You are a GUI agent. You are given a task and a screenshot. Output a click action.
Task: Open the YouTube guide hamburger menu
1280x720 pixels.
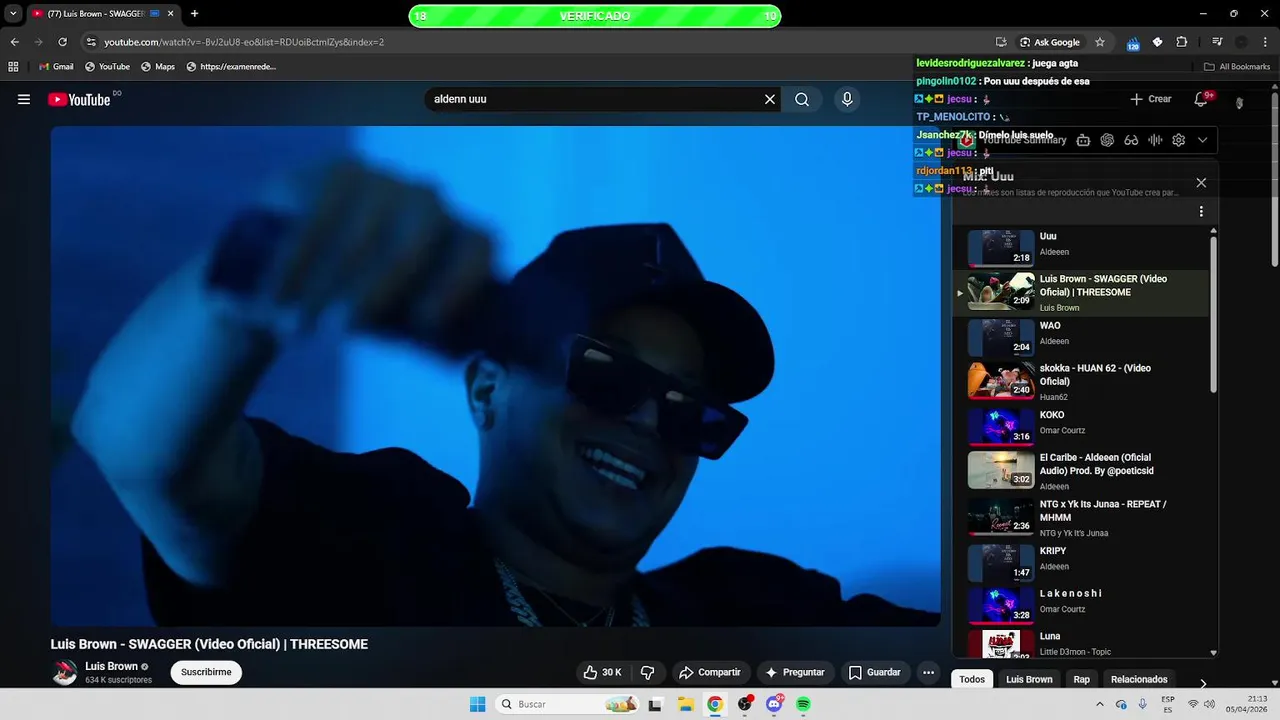point(24,99)
